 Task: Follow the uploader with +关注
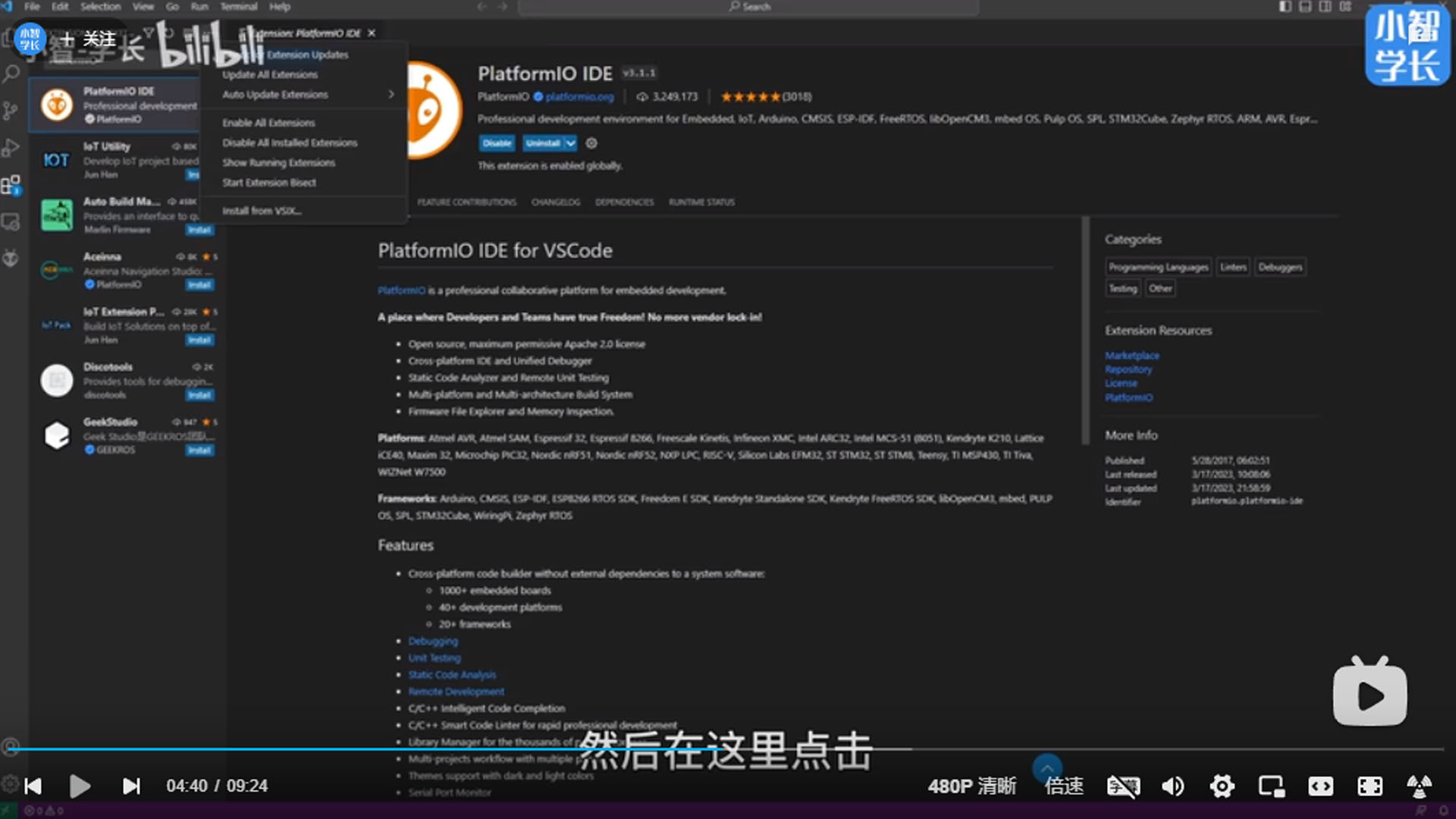(89, 39)
